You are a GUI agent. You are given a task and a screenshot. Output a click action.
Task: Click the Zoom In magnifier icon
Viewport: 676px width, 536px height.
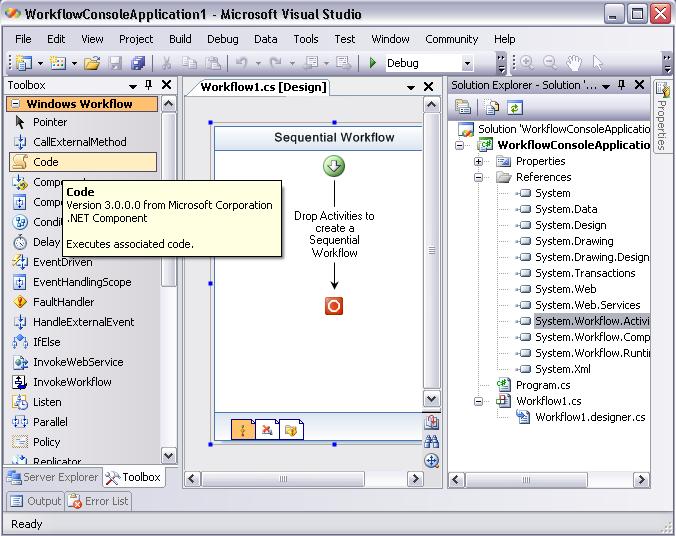click(x=527, y=63)
